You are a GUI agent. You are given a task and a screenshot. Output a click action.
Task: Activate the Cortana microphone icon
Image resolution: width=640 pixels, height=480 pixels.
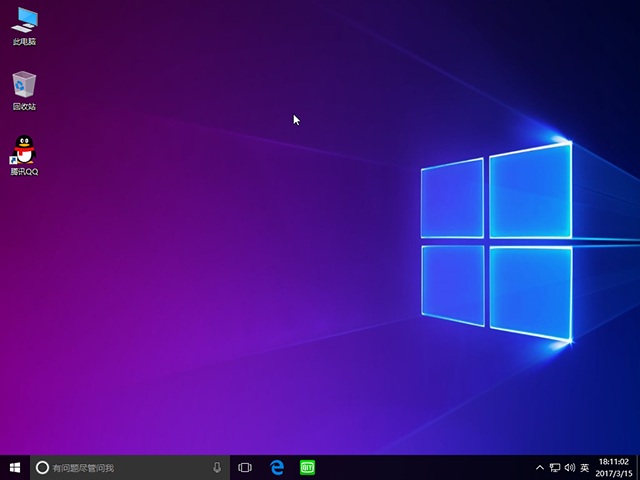[217, 467]
